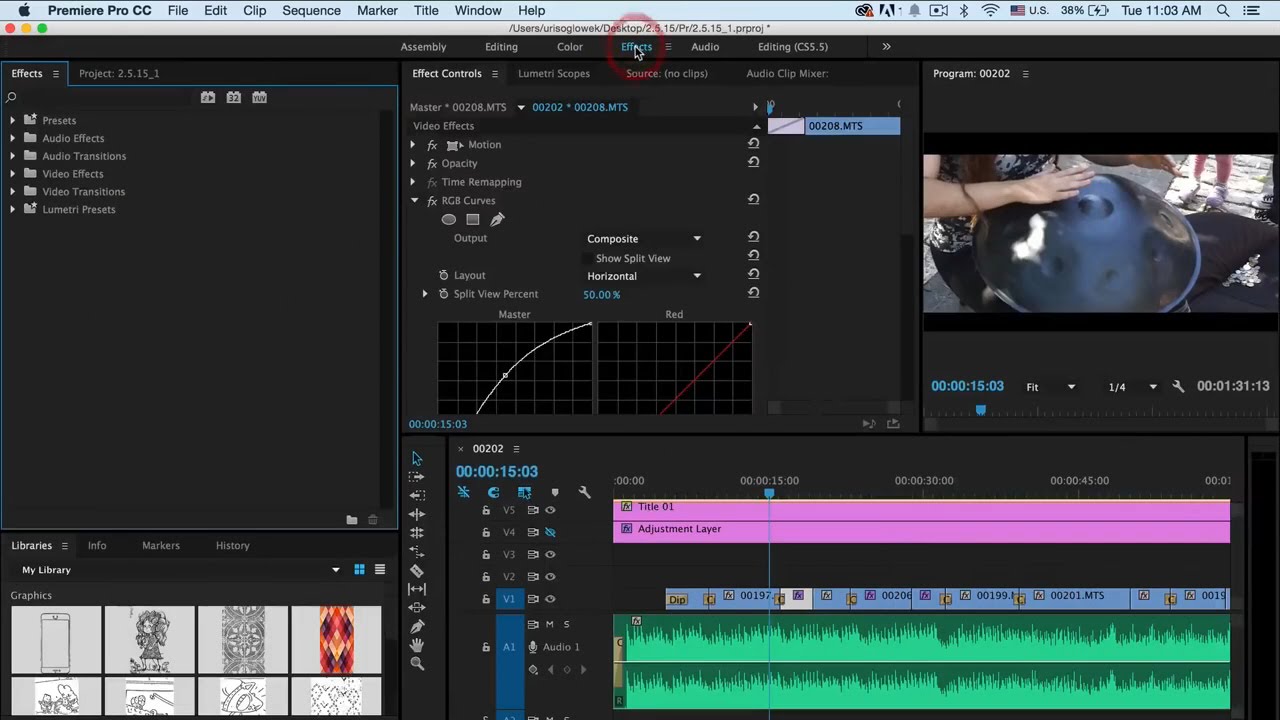Reset the Opacity effect
Image resolution: width=1280 pixels, height=720 pixels.
754,163
